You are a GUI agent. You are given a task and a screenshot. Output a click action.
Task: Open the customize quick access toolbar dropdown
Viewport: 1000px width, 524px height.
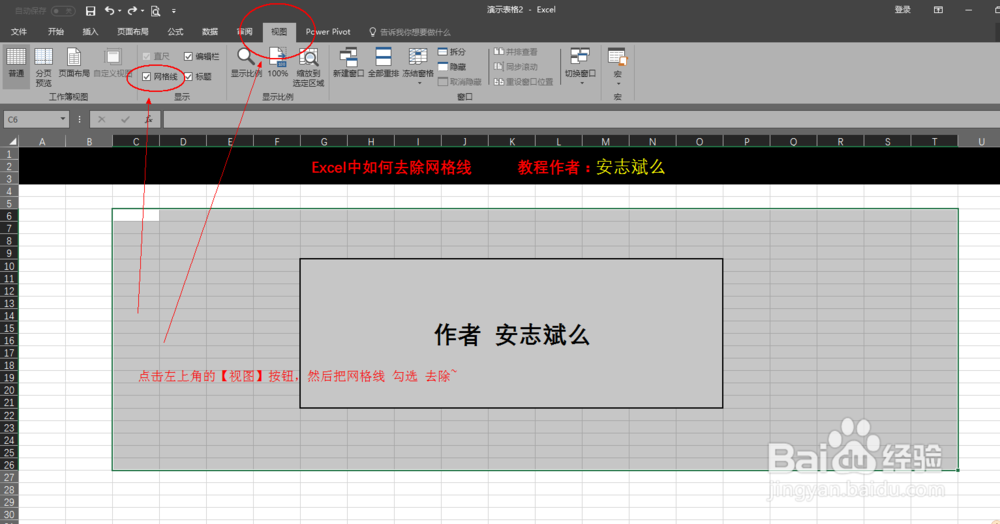point(173,11)
